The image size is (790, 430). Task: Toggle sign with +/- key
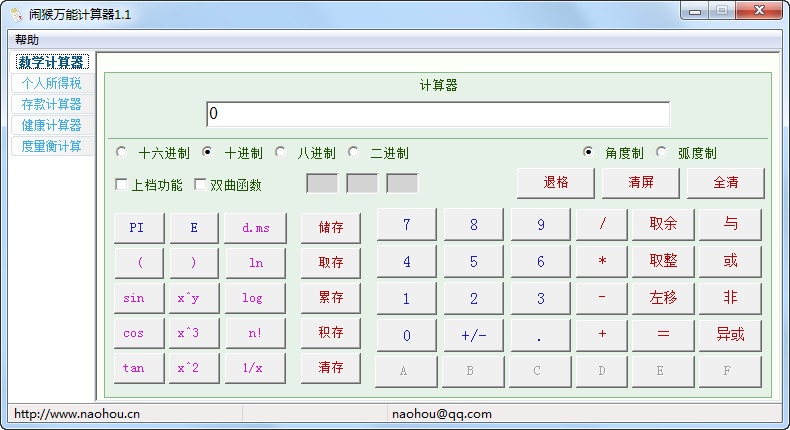(x=474, y=335)
